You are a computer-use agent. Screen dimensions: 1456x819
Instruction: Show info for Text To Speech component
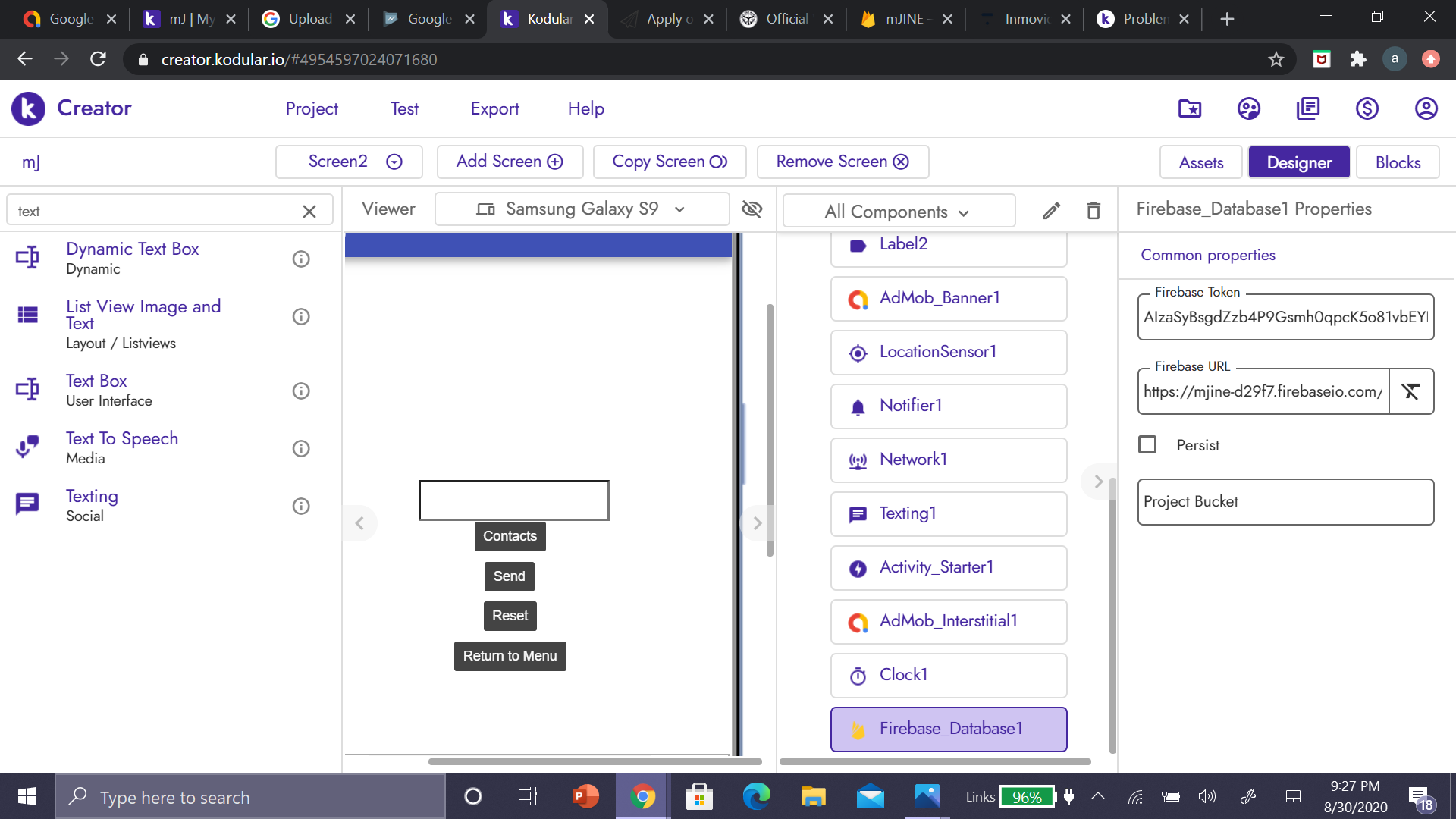coord(301,448)
